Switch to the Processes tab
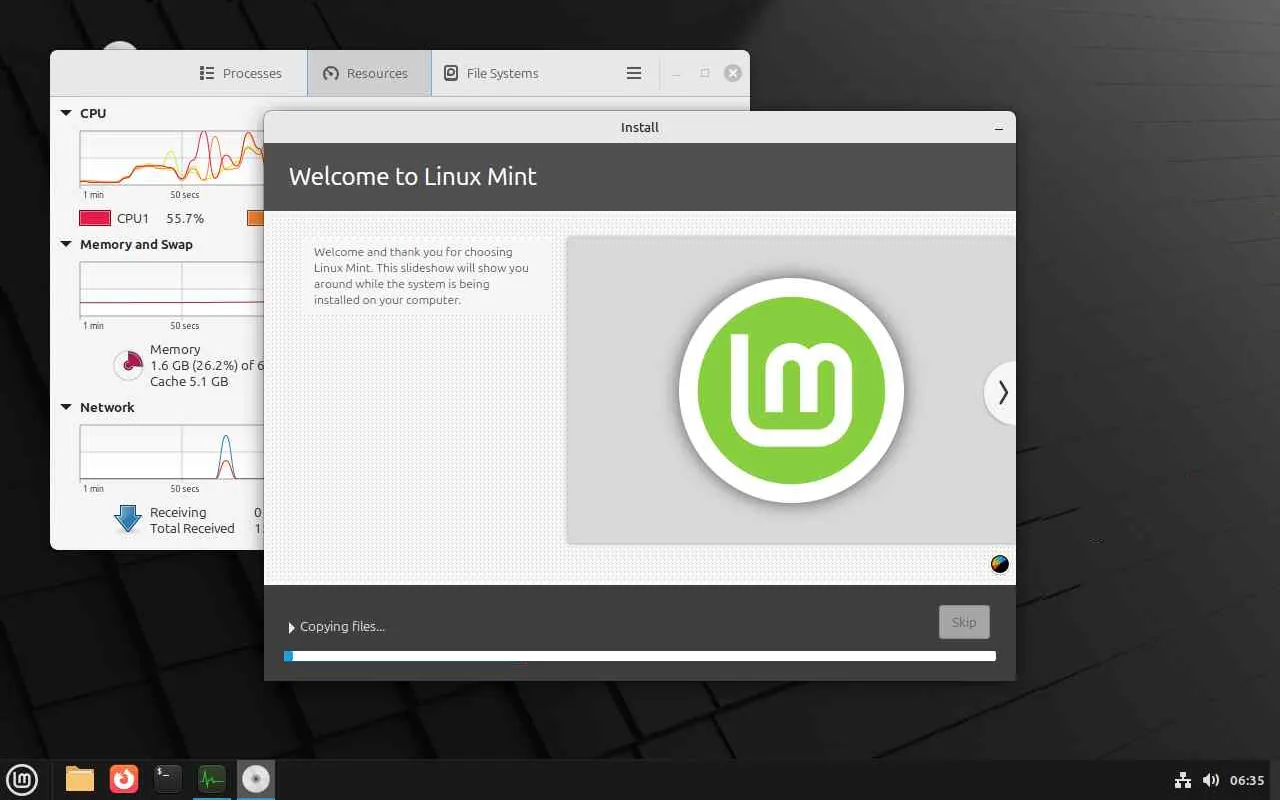The width and height of the screenshot is (1280, 800). click(x=240, y=73)
